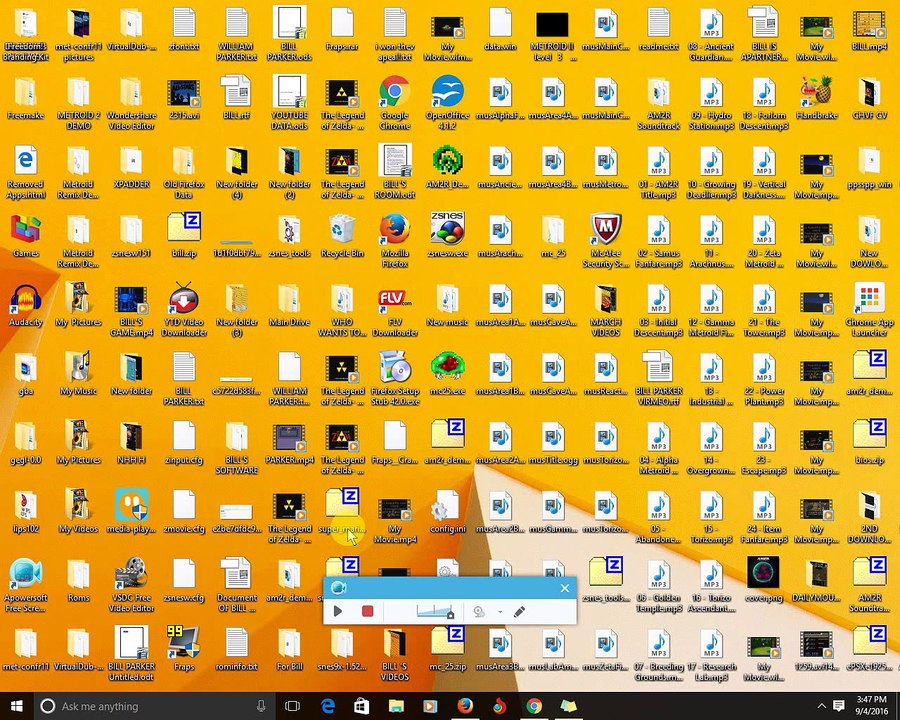Open VSDC Free Video Editor shortcut

[131, 586]
